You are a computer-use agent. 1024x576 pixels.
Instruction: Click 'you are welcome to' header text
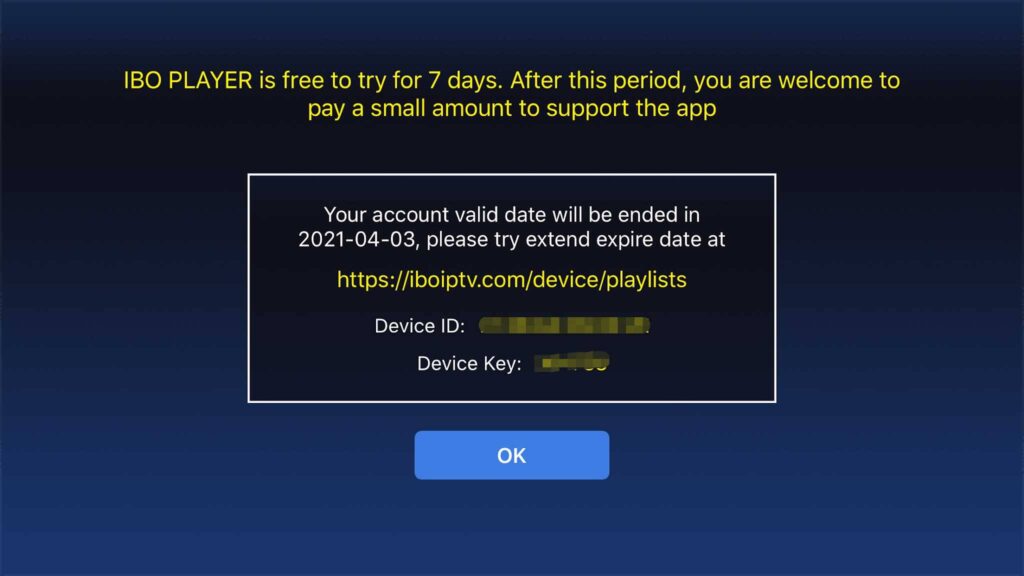coord(797,80)
